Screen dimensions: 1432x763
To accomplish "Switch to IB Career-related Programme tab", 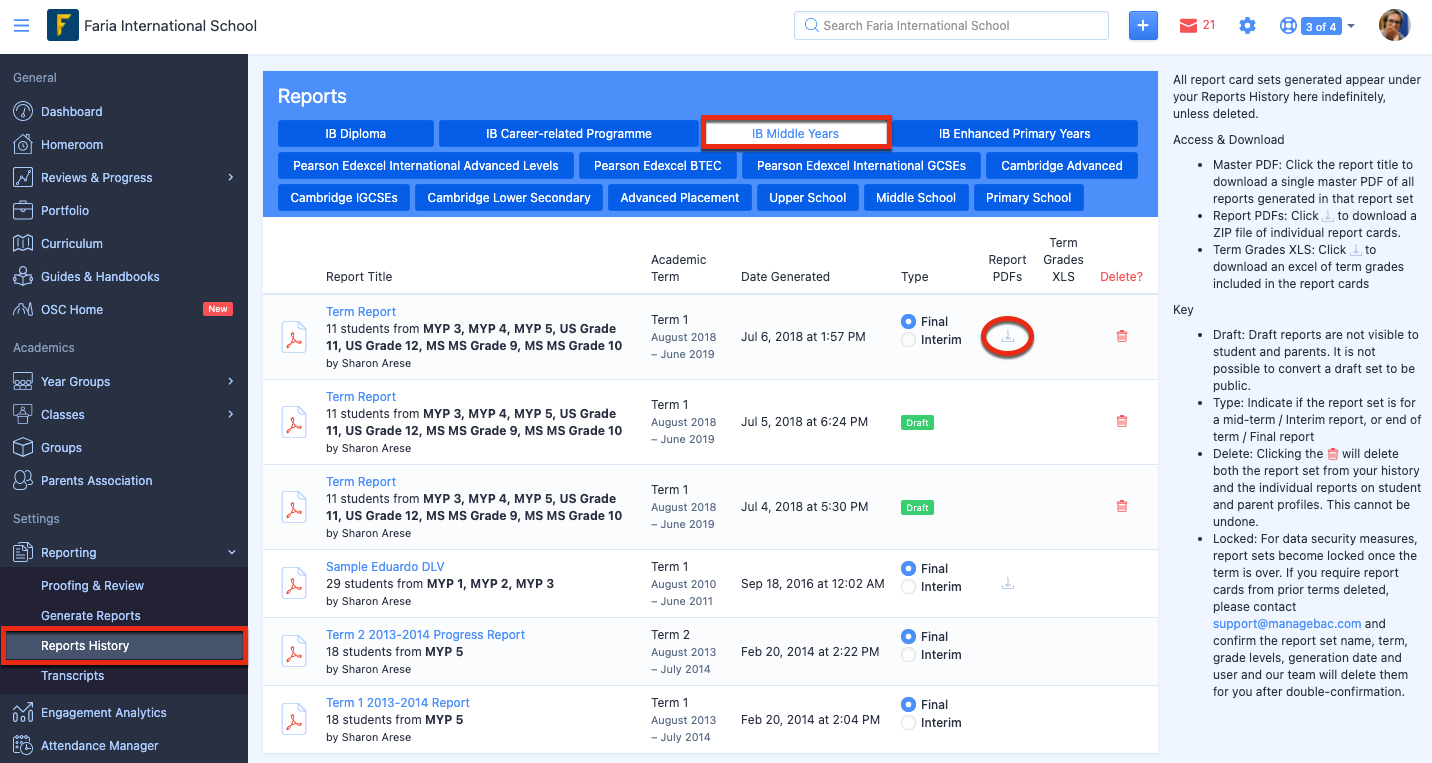I will (x=568, y=133).
